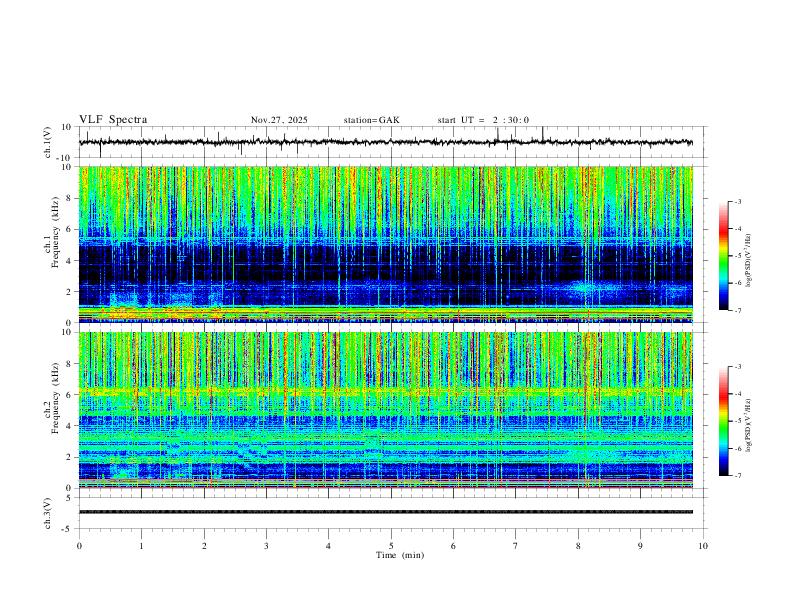Click the 'ch.3(V)' axis label
The width and height of the screenshot is (792, 612).
coord(49,513)
